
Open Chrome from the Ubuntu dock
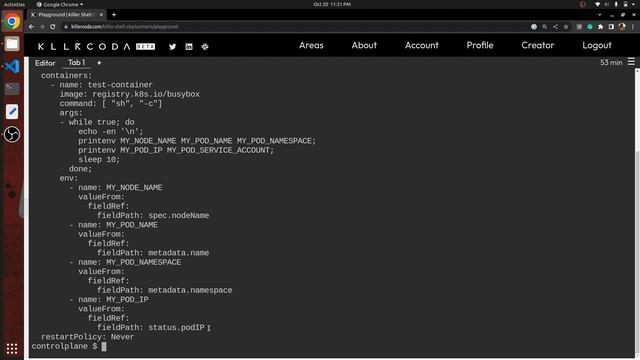[12, 21]
